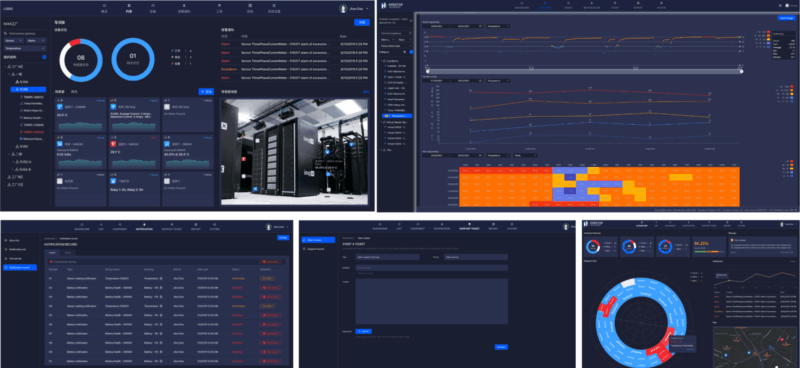
Task: Open Temperature dropdown above the first line chart
Action: (497, 26)
